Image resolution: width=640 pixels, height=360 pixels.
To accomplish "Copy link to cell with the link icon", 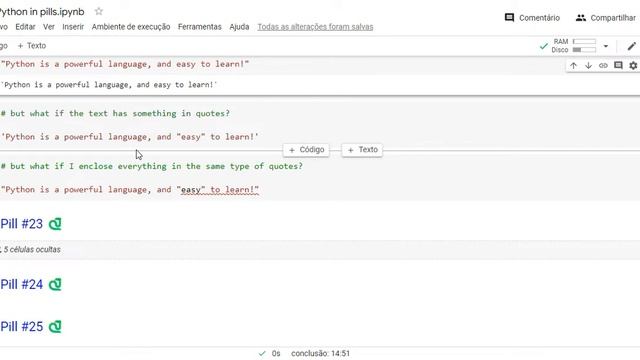I will tap(603, 65).
